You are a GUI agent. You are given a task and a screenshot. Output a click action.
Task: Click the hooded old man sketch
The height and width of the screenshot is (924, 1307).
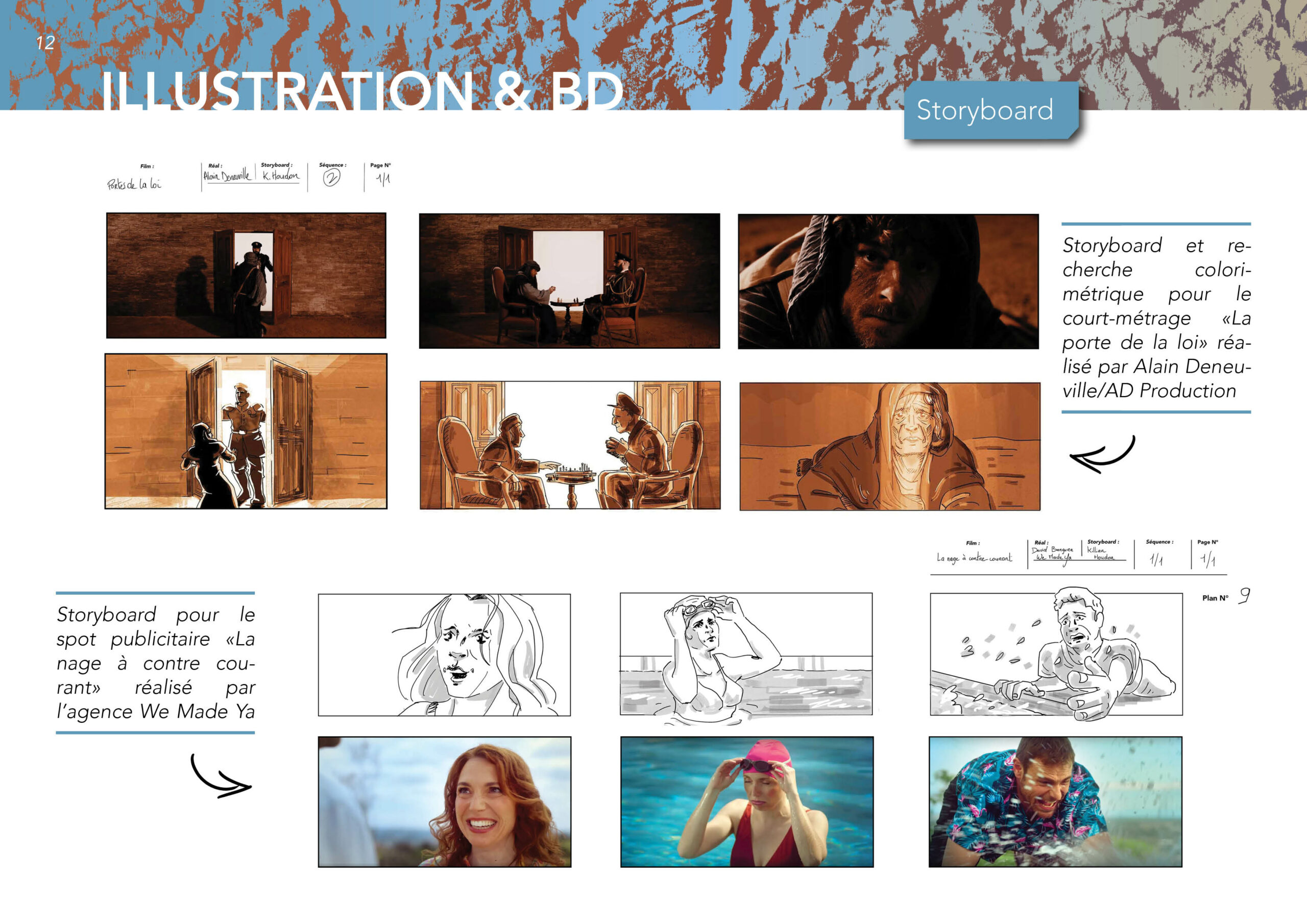[x=889, y=446]
